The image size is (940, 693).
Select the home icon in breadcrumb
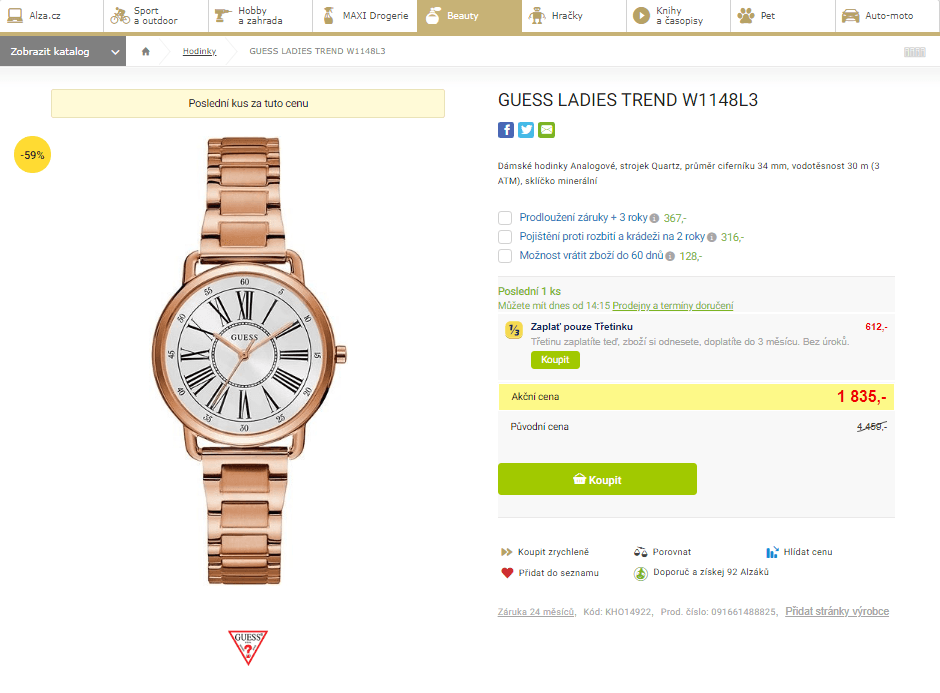[146, 50]
